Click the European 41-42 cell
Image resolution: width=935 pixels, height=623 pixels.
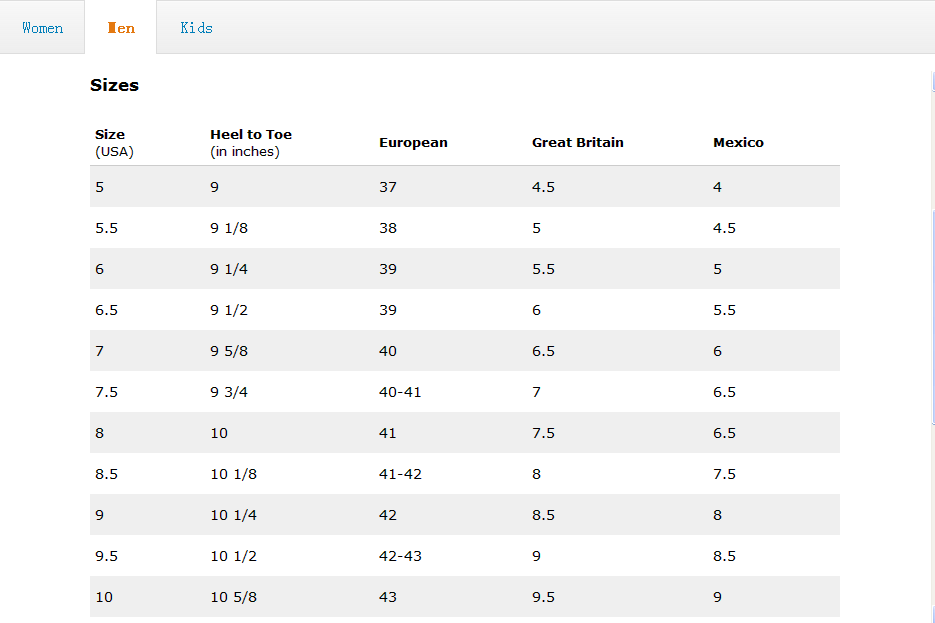[400, 474]
